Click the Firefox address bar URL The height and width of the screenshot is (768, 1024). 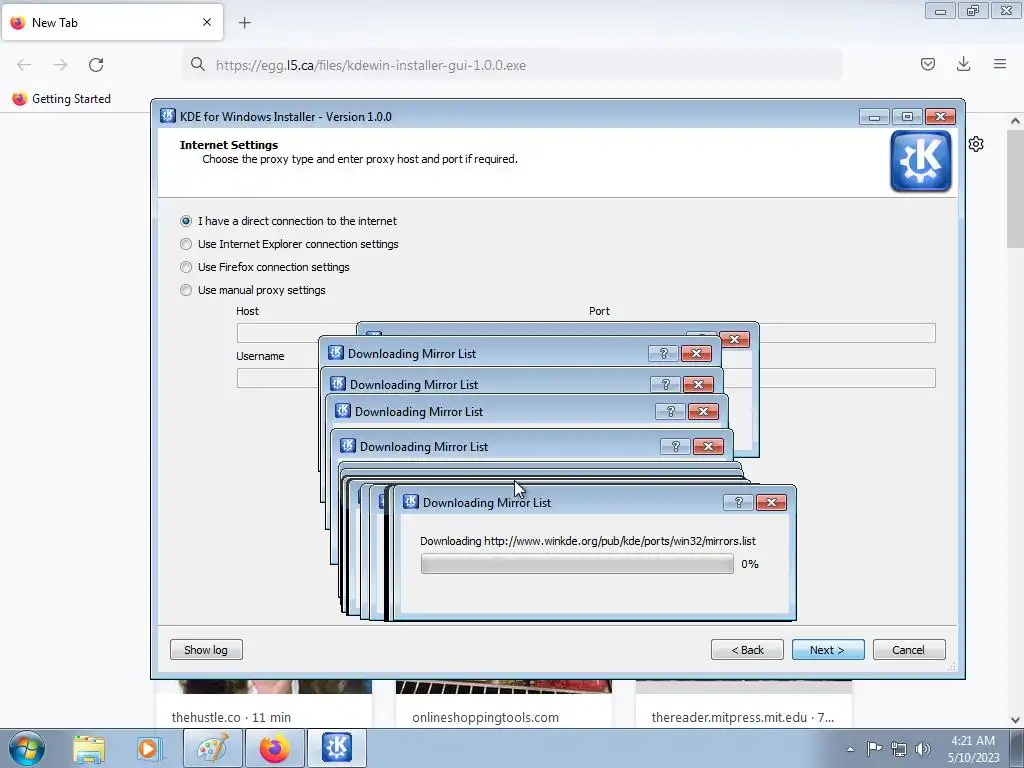coord(371,65)
